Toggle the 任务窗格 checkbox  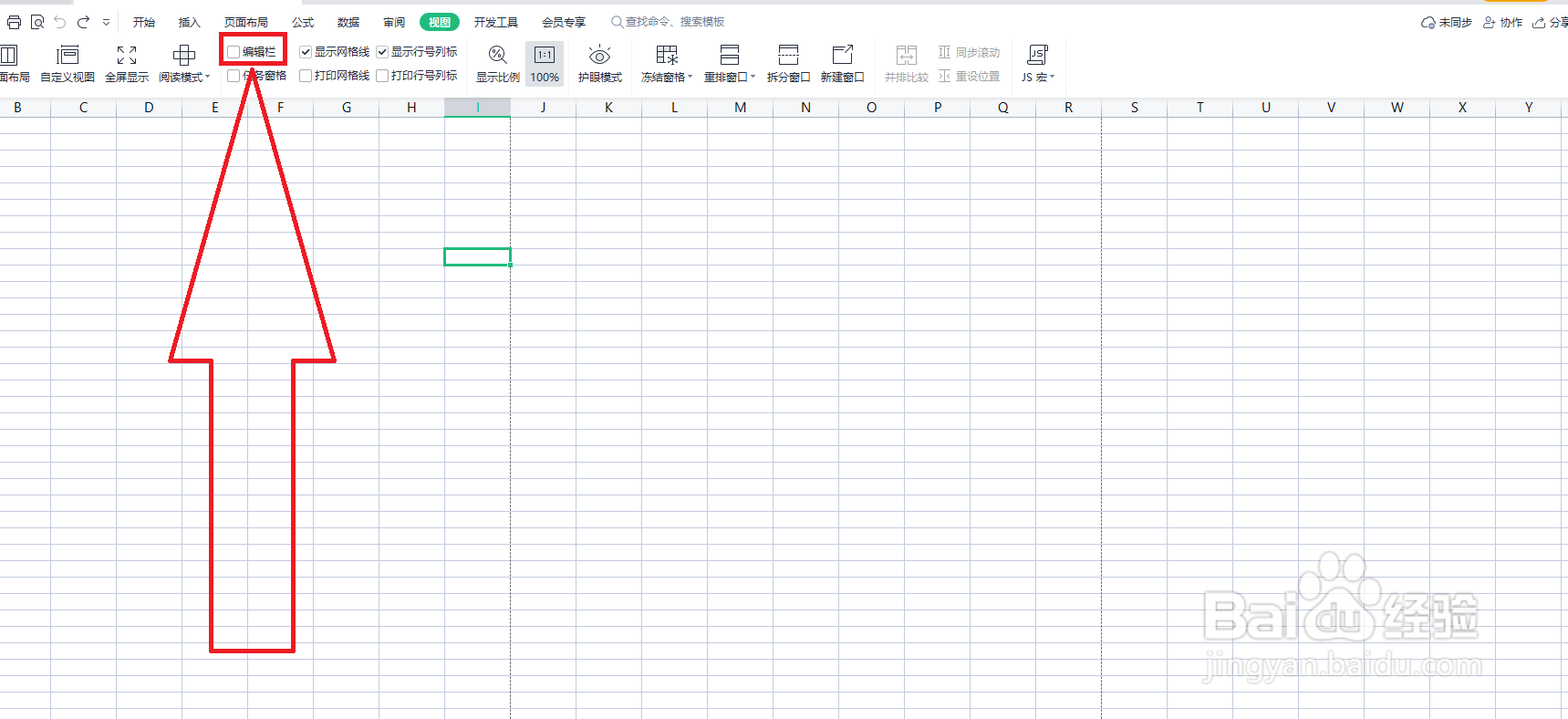234,76
